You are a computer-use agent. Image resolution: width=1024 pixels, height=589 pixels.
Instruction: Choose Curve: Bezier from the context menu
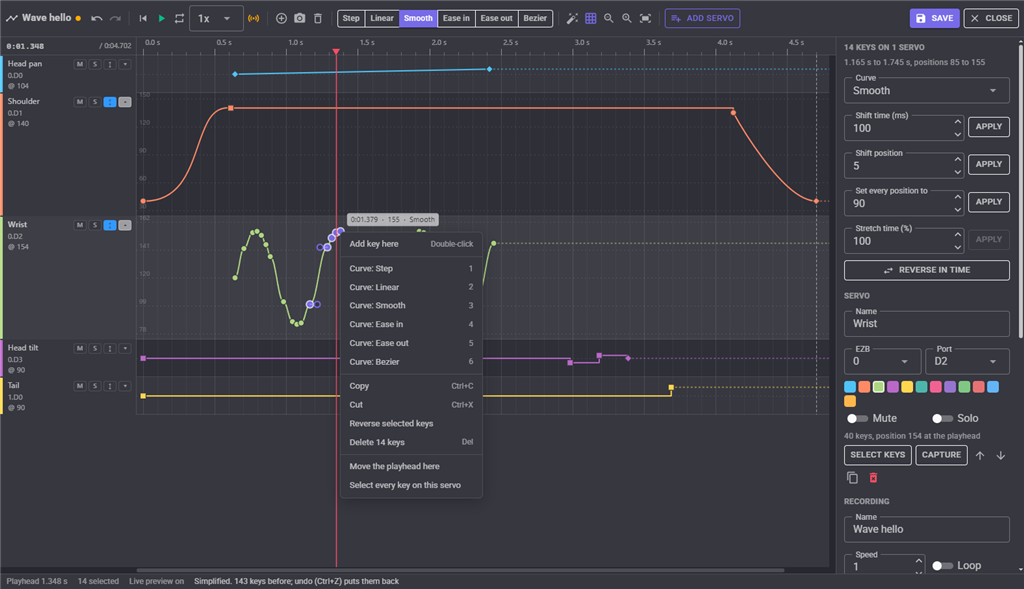click(x=411, y=362)
